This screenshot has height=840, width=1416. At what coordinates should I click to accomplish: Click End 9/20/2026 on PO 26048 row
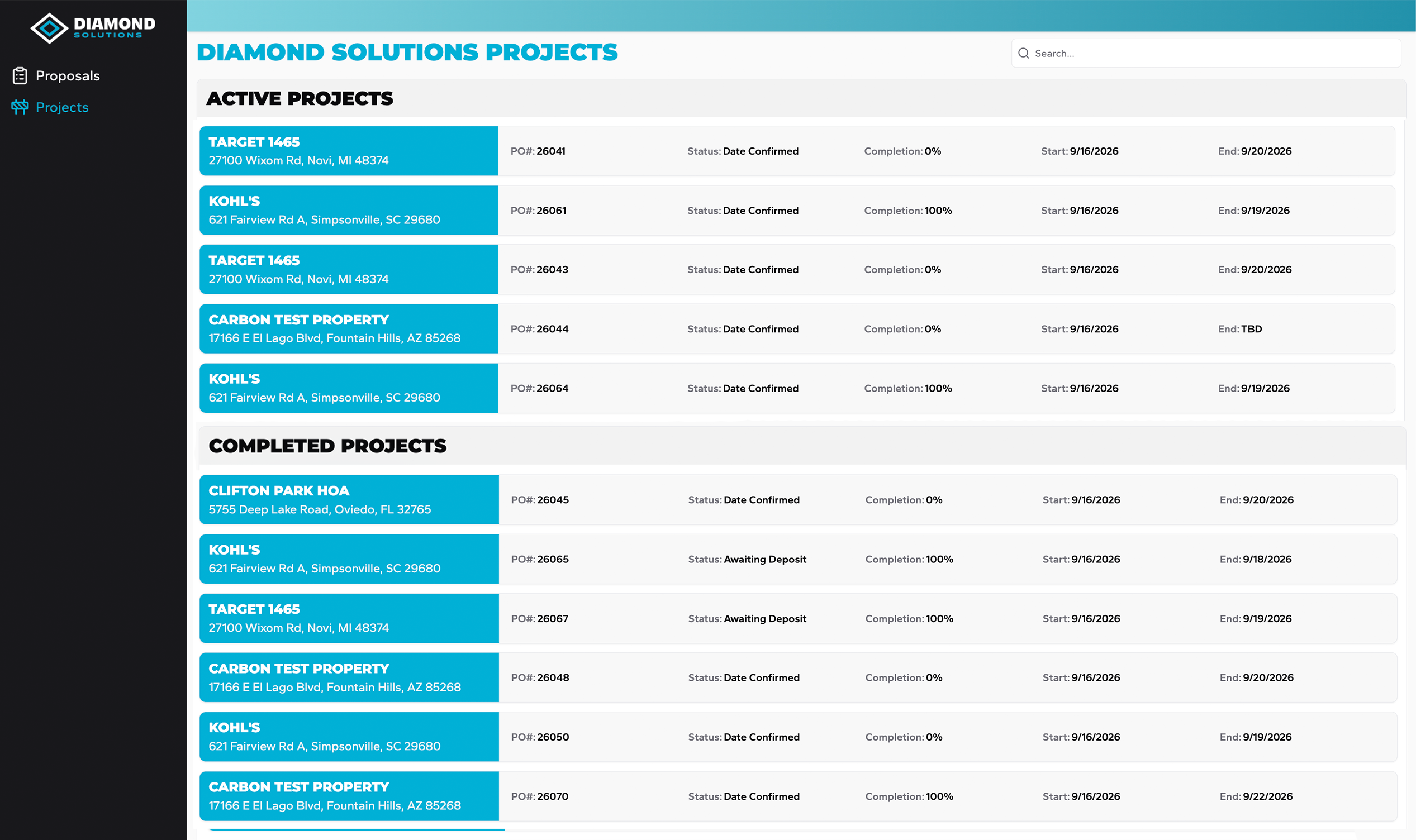click(x=1256, y=677)
